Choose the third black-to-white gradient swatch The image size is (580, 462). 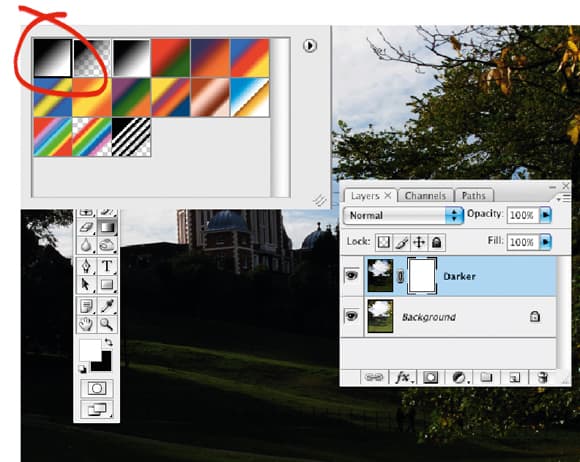(131, 58)
